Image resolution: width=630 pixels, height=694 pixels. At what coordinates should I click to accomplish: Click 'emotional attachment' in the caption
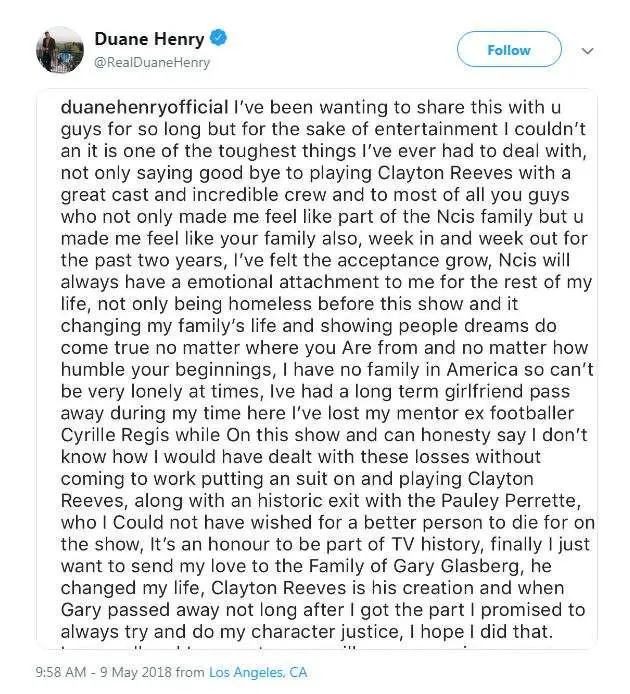274,282
